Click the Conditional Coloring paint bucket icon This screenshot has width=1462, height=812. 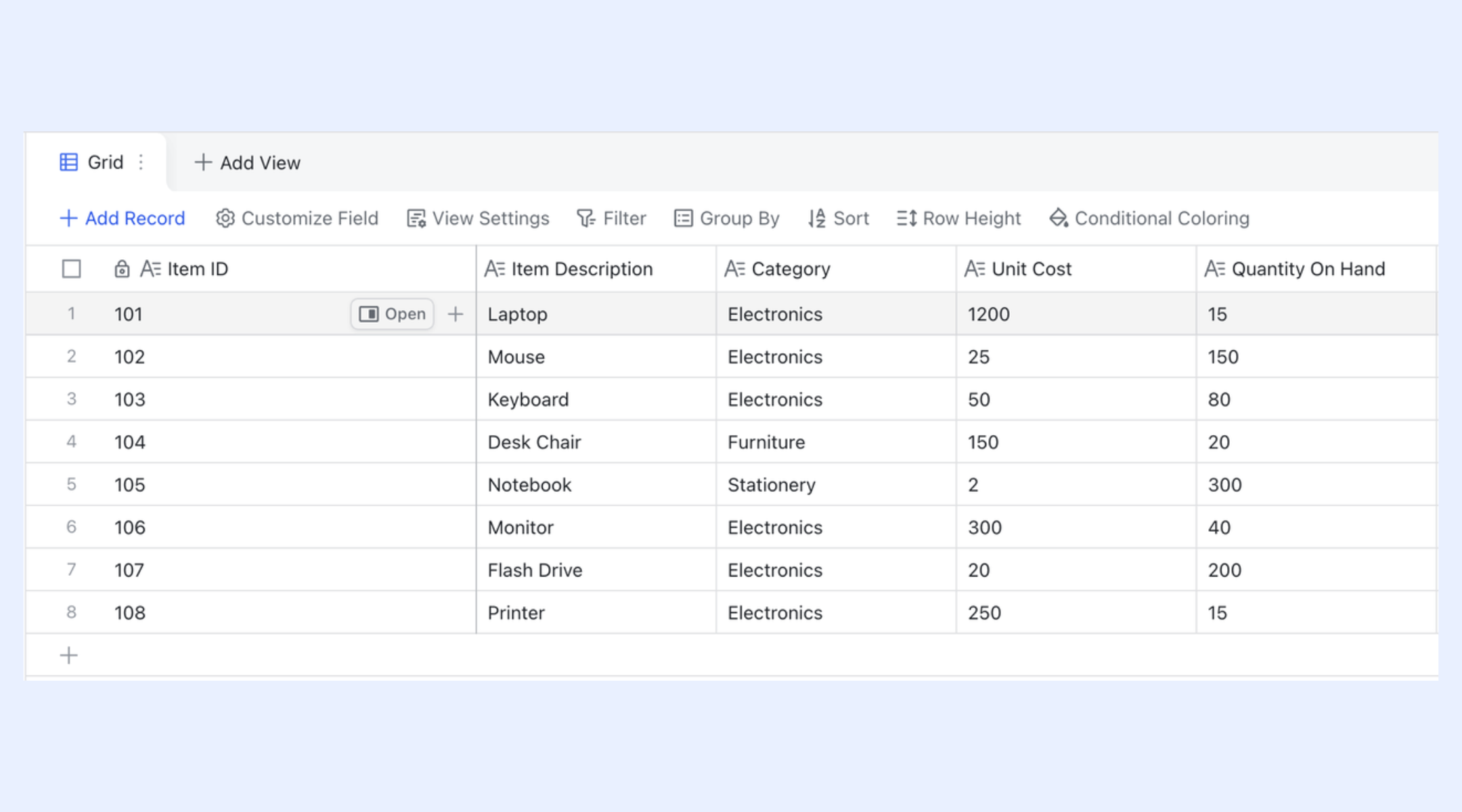point(1059,218)
